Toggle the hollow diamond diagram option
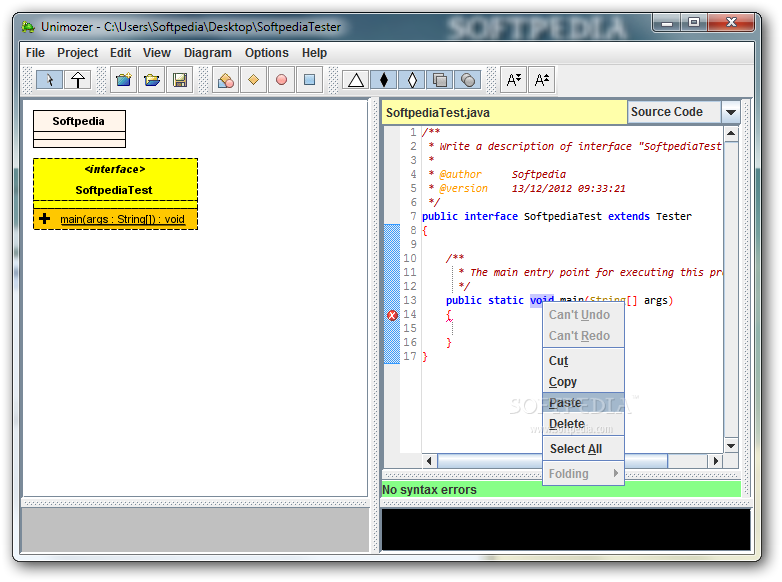The image size is (782, 582). pos(412,80)
